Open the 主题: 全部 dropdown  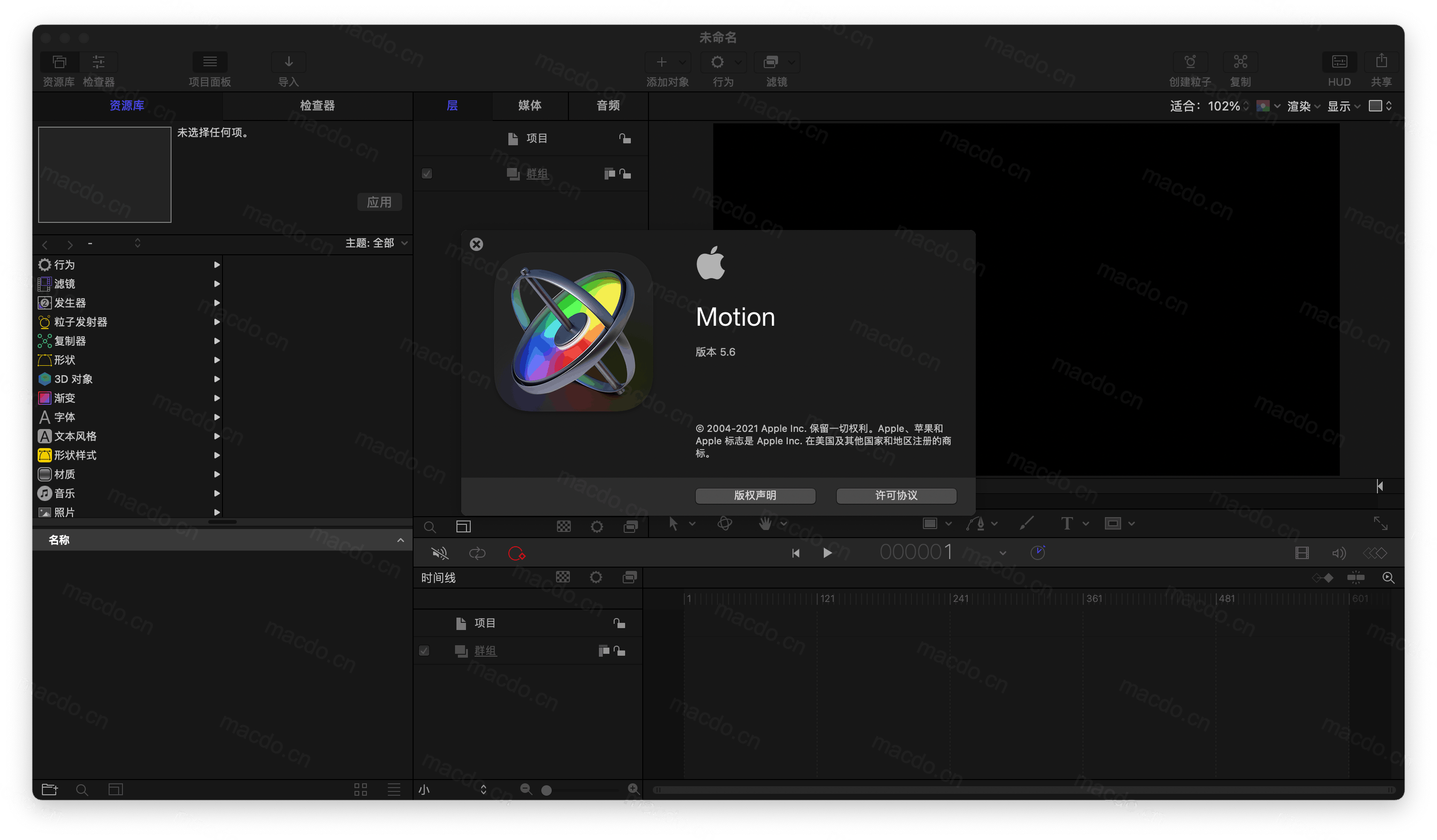coord(374,243)
